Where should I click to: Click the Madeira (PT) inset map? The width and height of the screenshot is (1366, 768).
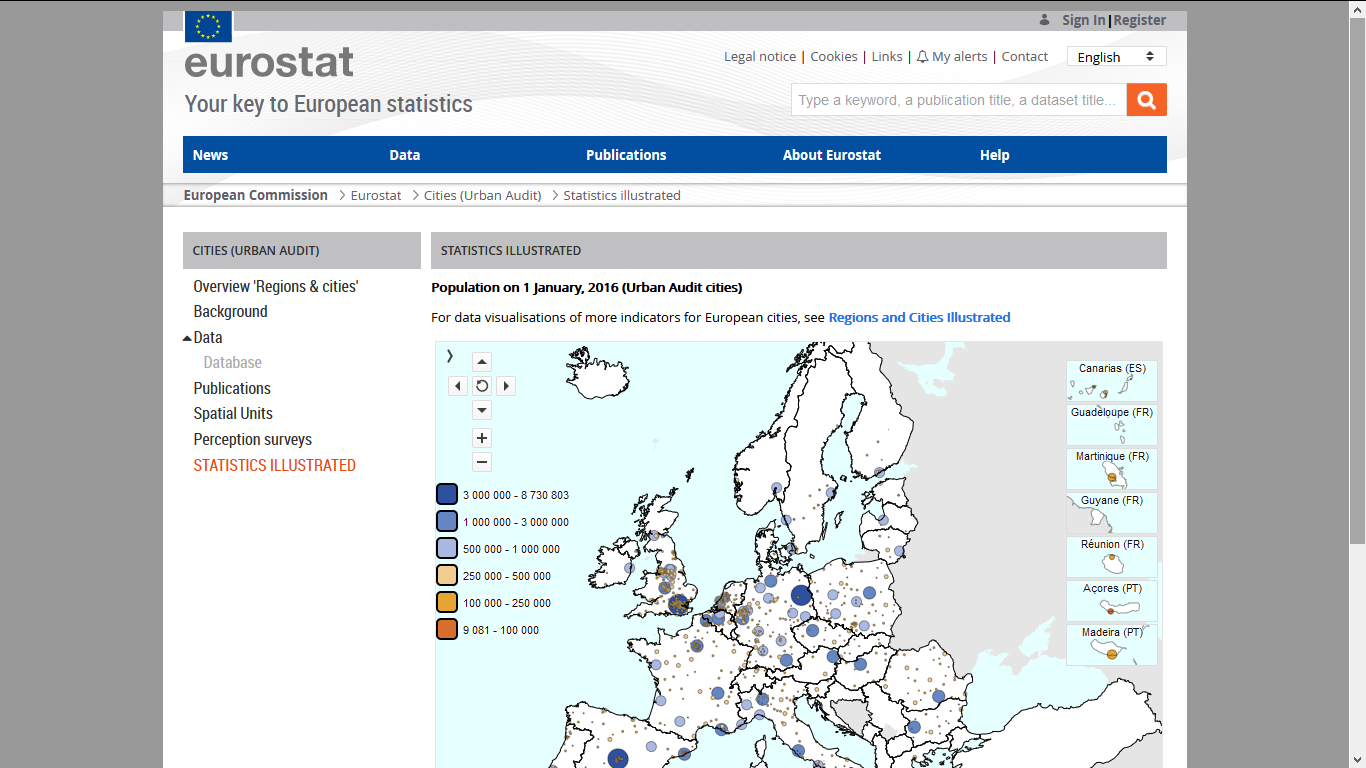1112,645
